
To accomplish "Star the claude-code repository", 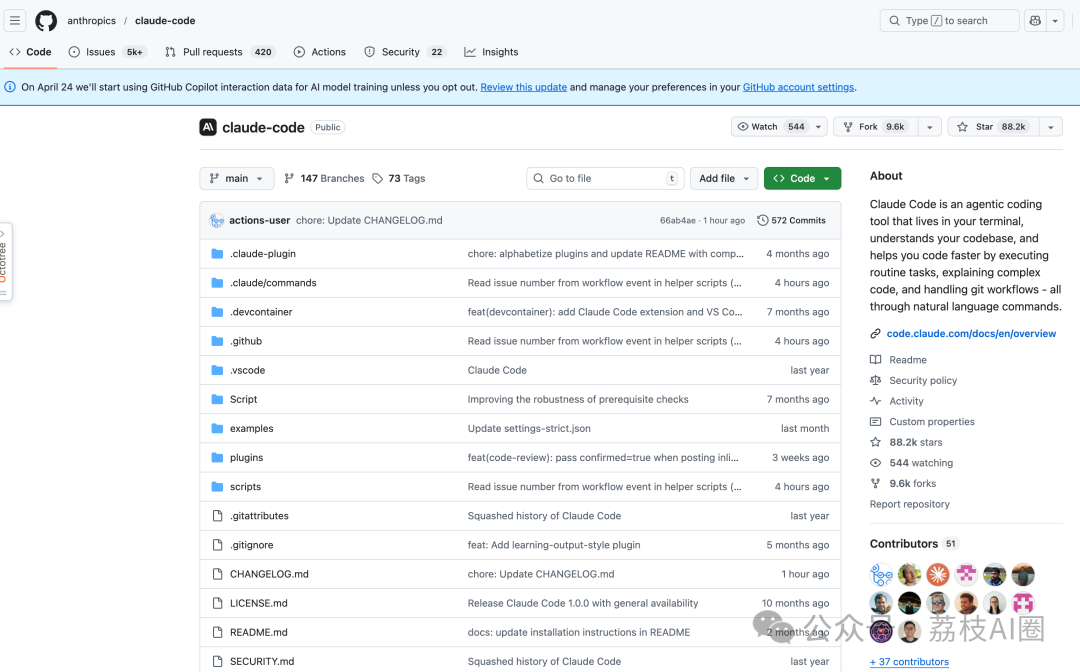I will 994,127.
